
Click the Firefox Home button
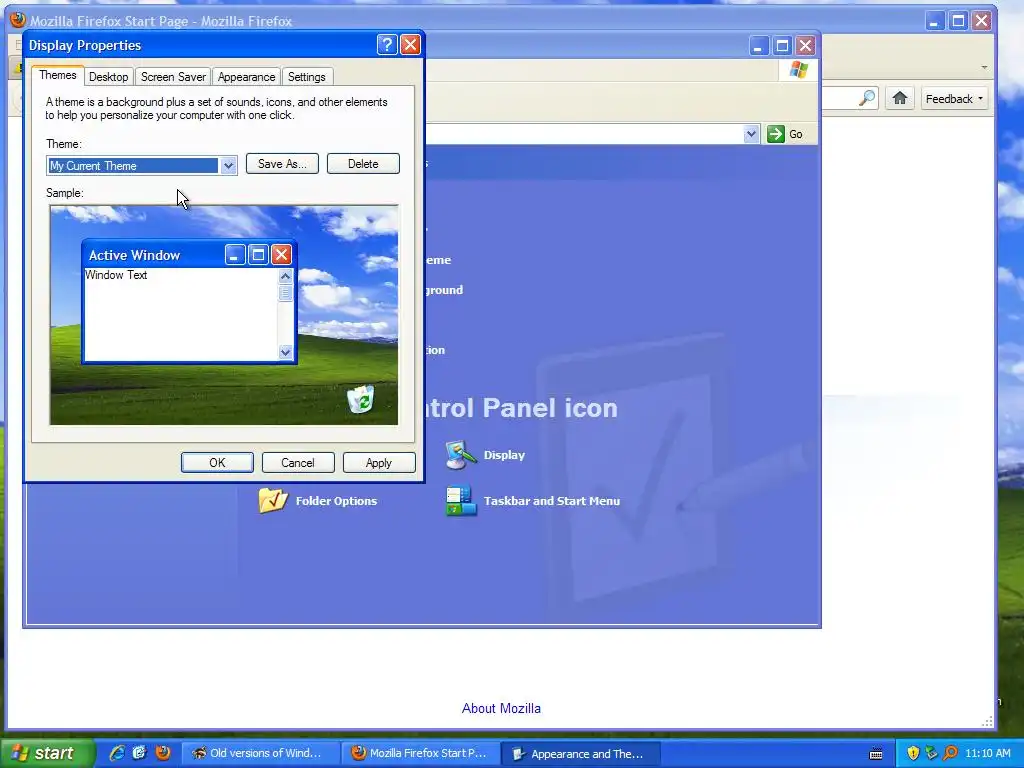(x=900, y=99)
